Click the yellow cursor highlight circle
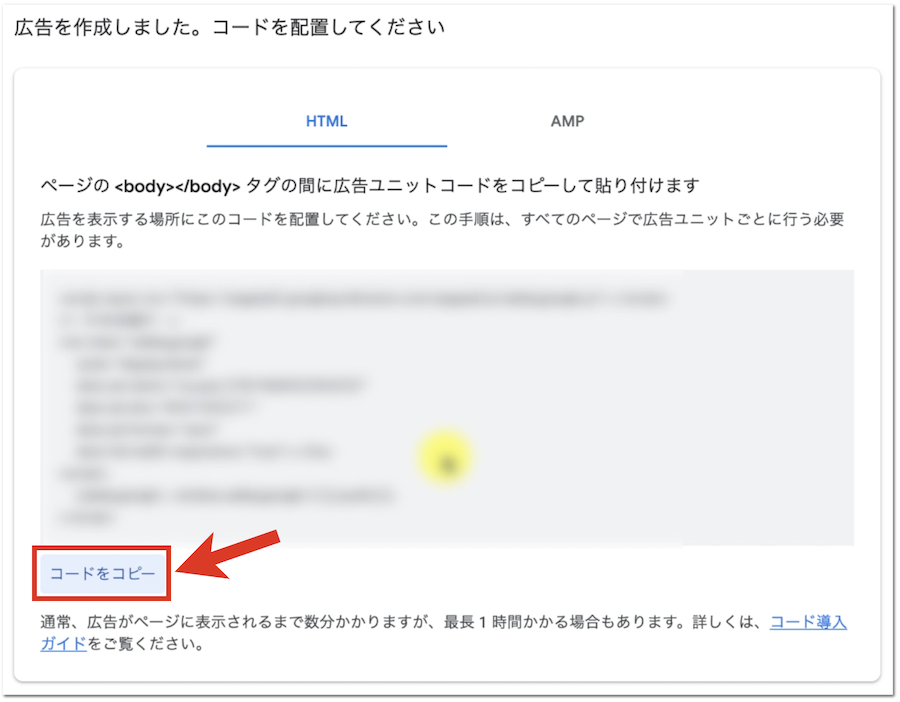The width and height of the screenshot is (900, 702). 444,459
